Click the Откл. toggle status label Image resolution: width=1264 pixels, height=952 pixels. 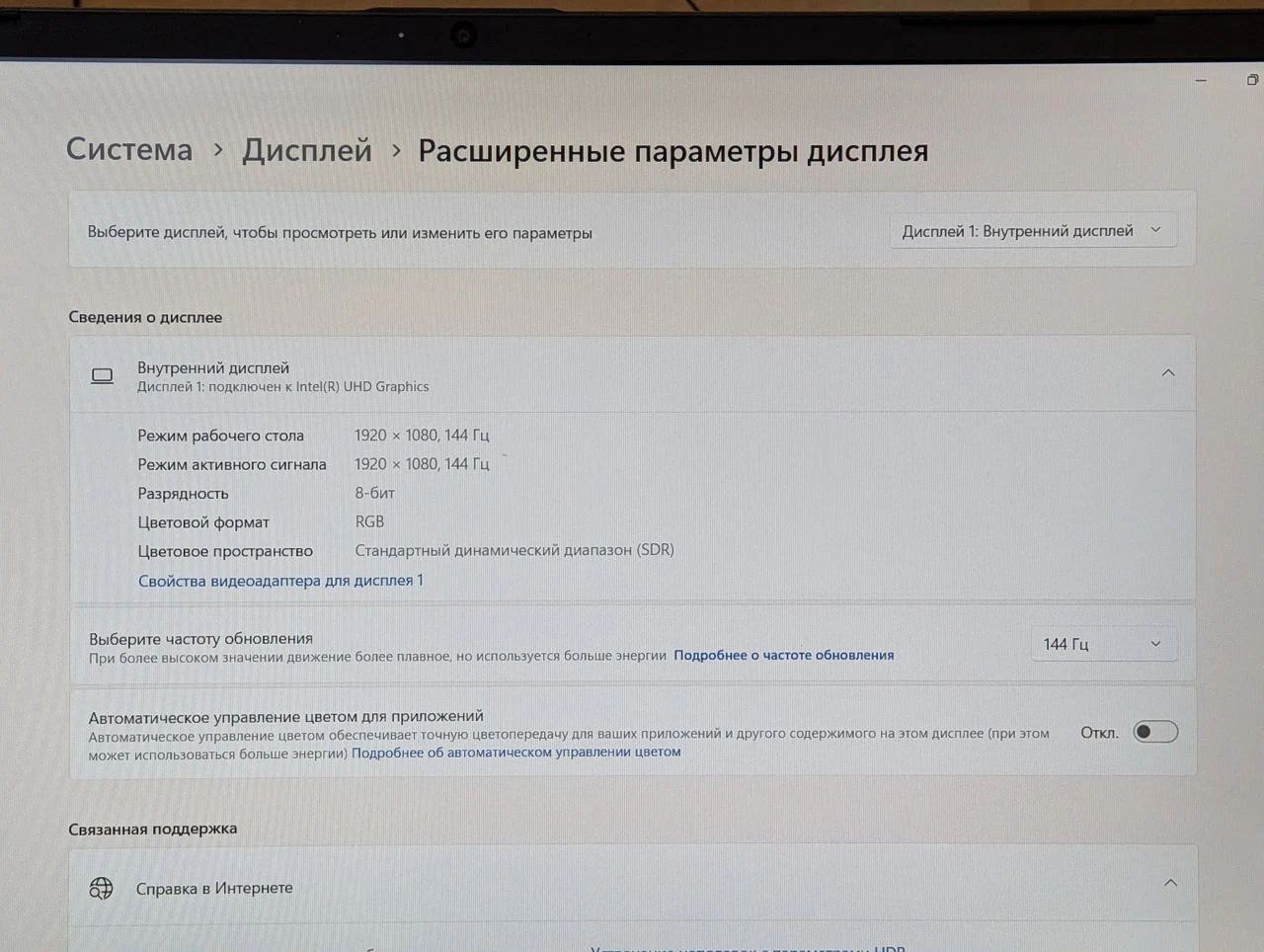1099,733
